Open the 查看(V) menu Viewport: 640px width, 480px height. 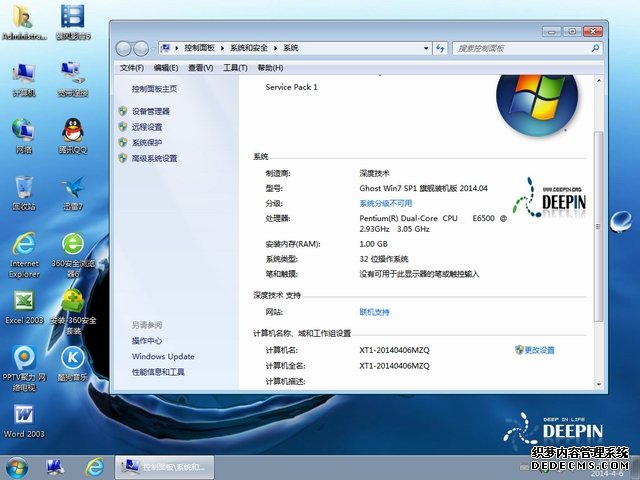[x=200, y=68]
